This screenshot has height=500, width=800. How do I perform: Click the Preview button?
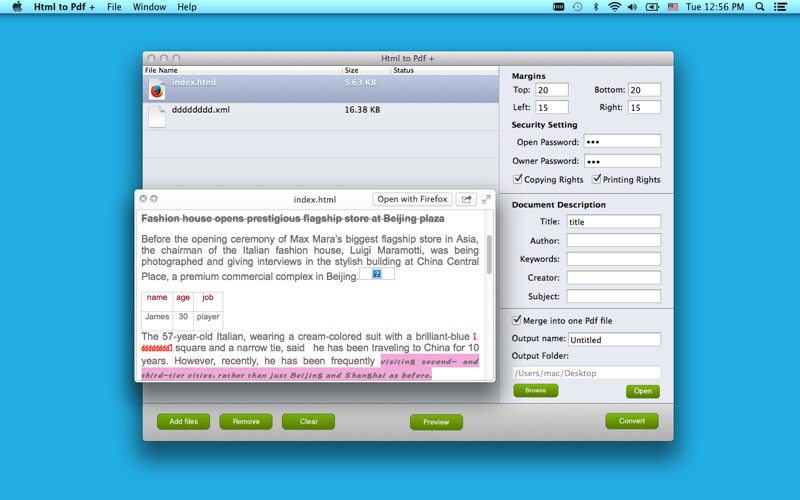click(x=436, y=422)
